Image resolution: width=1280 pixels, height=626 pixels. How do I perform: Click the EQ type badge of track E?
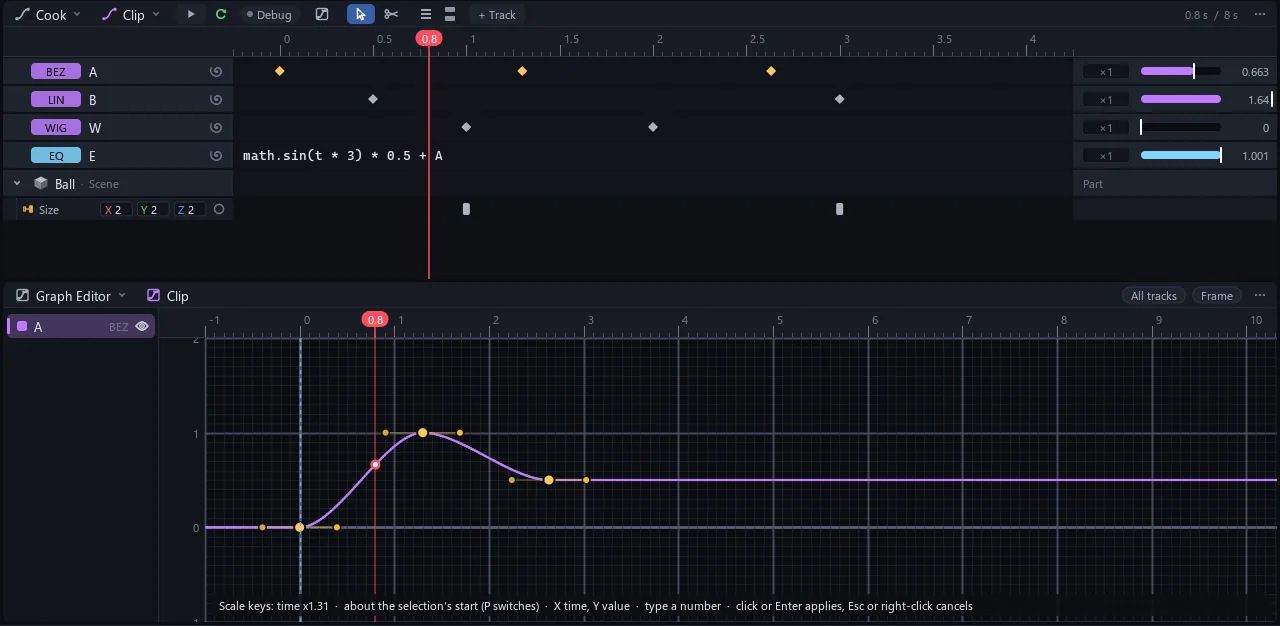pyautogui.click(x=56, y=156)
